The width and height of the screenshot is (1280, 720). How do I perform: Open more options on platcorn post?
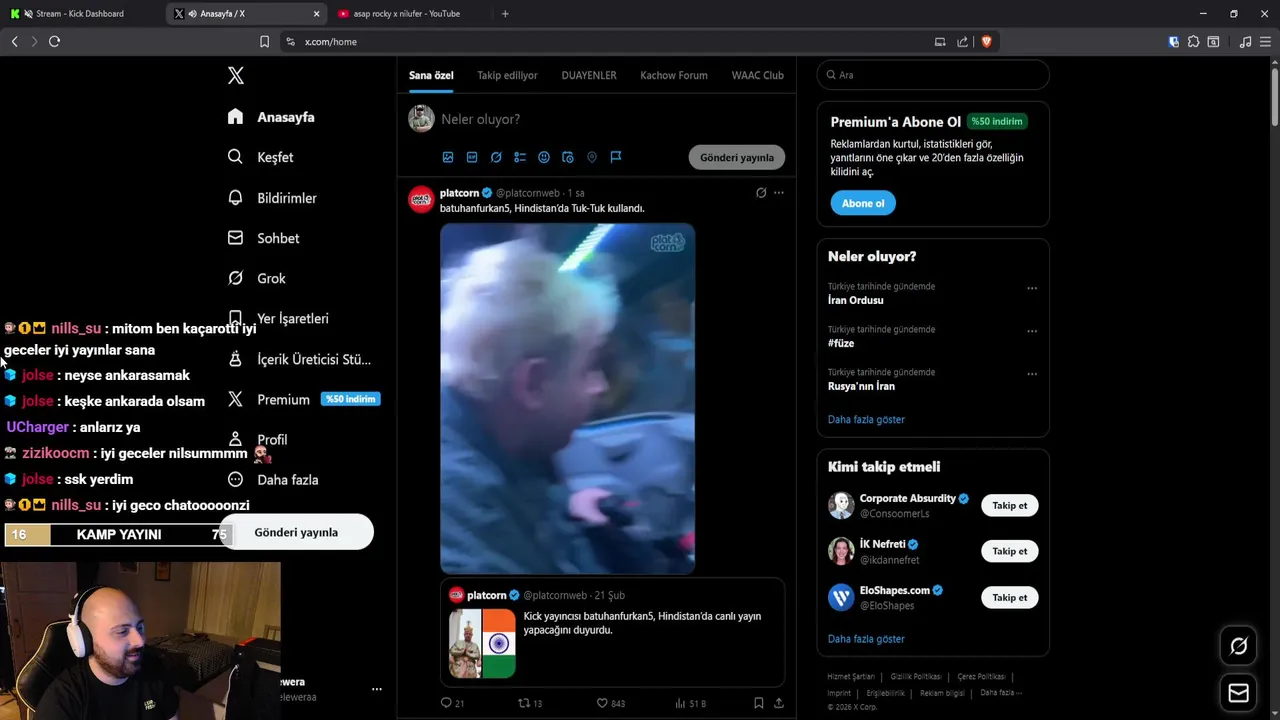point(779,193)
